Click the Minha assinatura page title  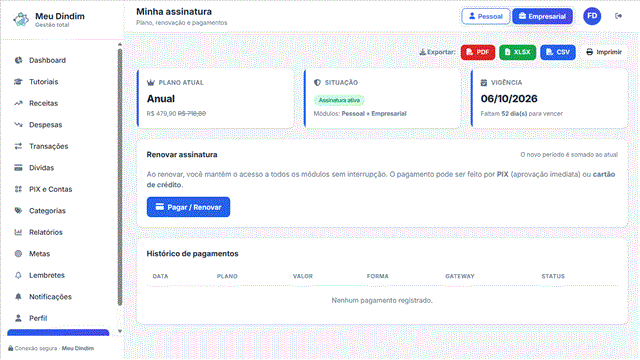click(x=174, y=11)
